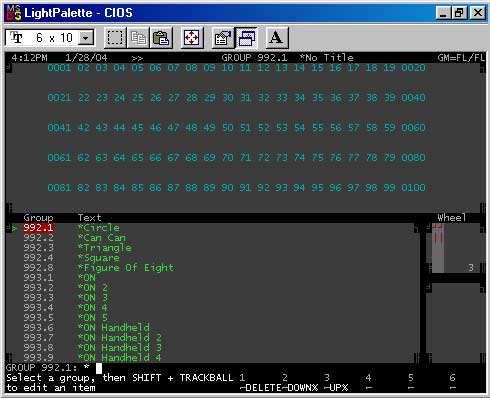The height and width of the screenshot is (398, 490).
Task: Select the *ON Handheld 3 group
Action: [120, 348]
